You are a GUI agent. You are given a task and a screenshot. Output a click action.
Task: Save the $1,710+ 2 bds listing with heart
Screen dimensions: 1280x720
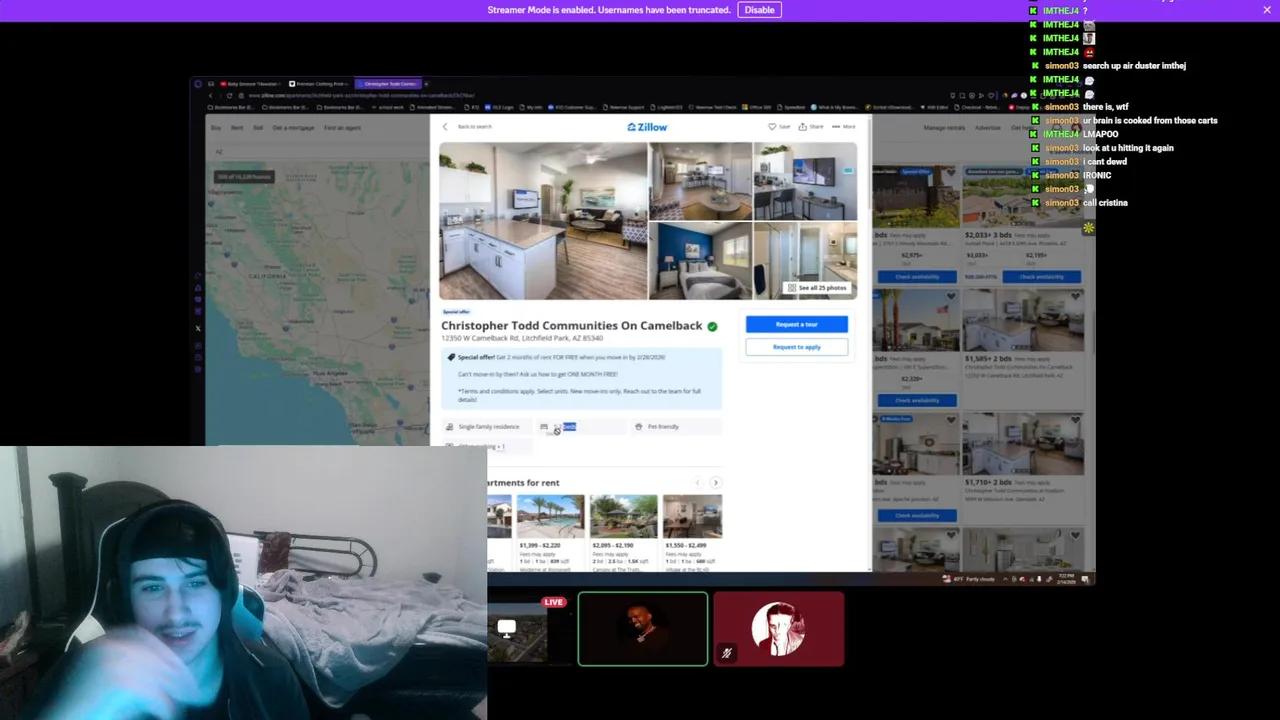(x=1077, y=421)
